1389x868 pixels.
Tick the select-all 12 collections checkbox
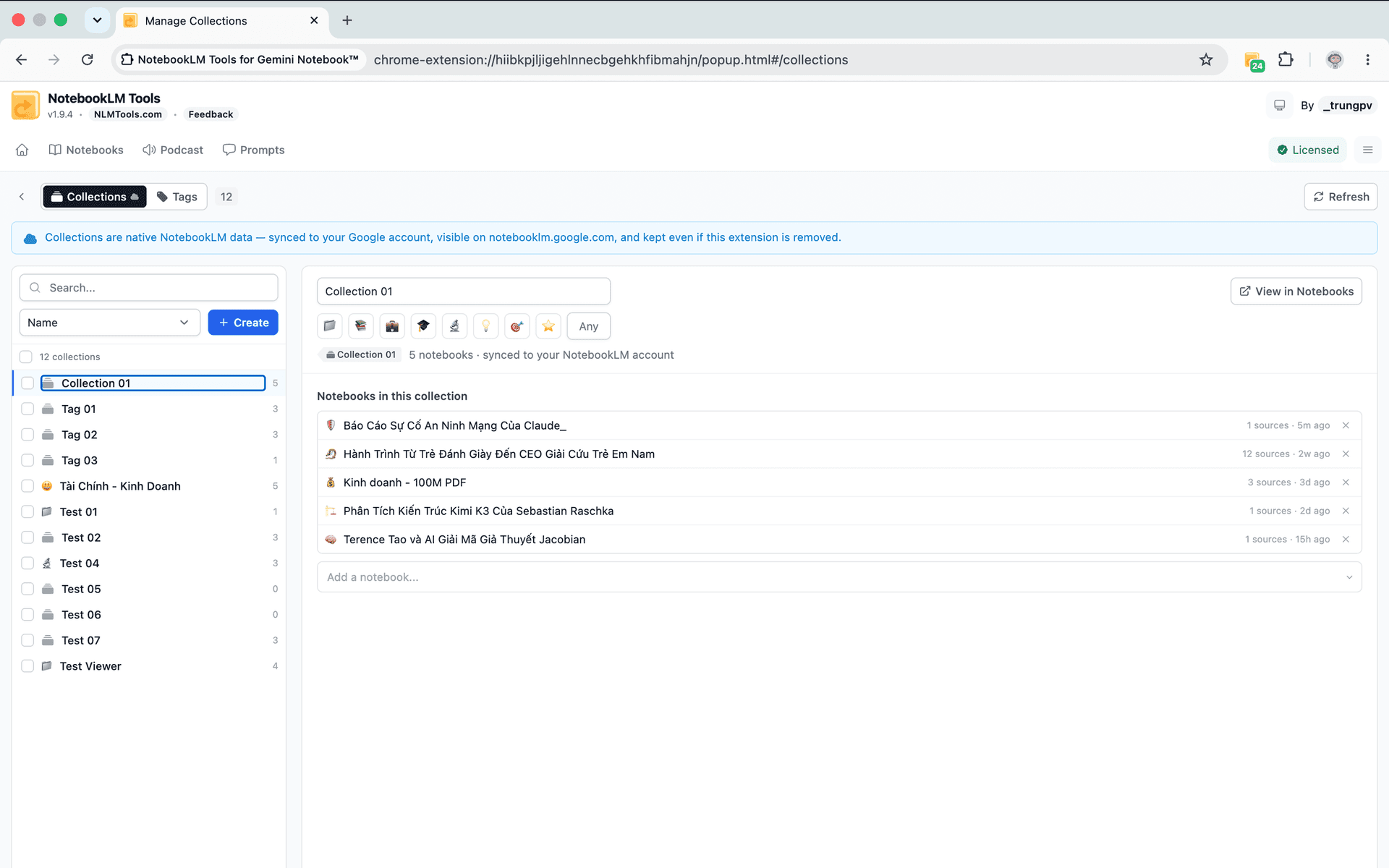point(26,357)
